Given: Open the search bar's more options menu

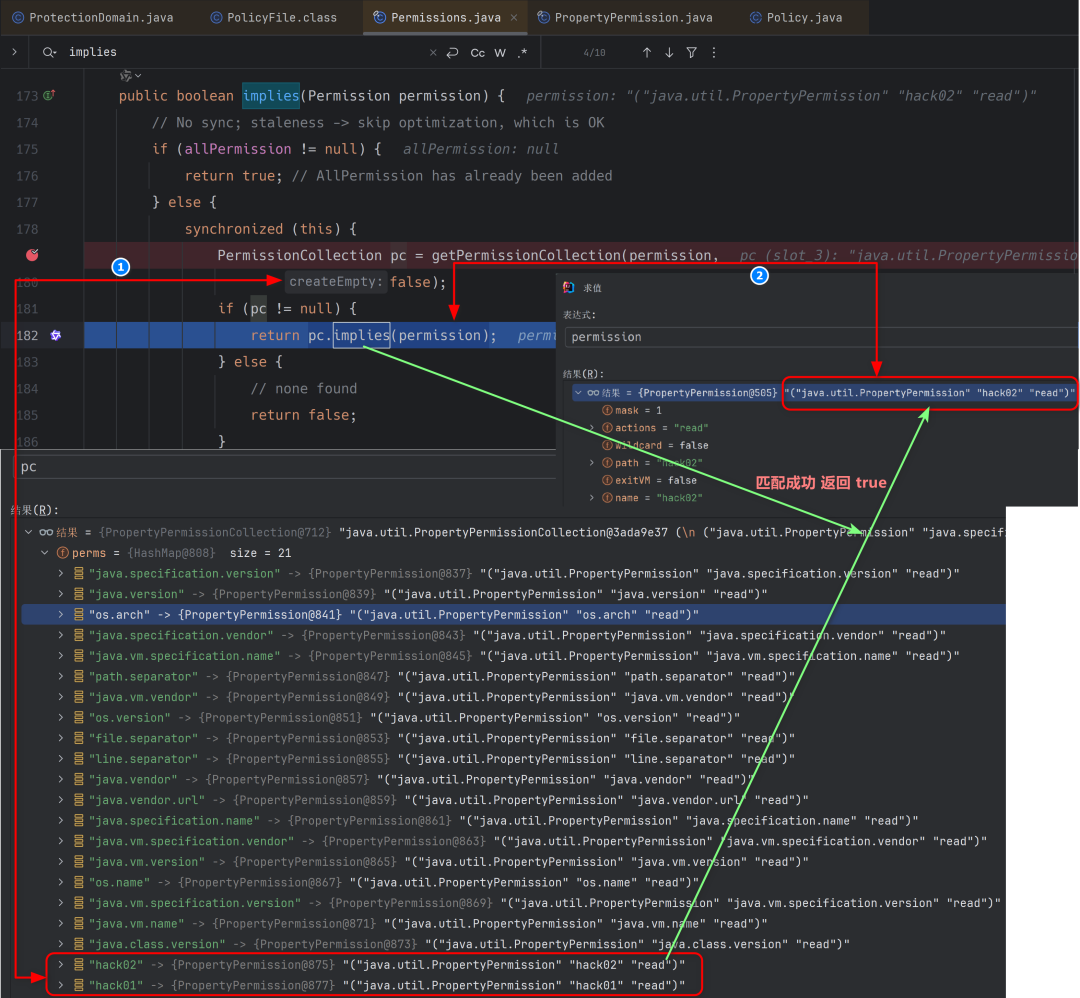Looking at the screenshot, I should tap(714, 52).
